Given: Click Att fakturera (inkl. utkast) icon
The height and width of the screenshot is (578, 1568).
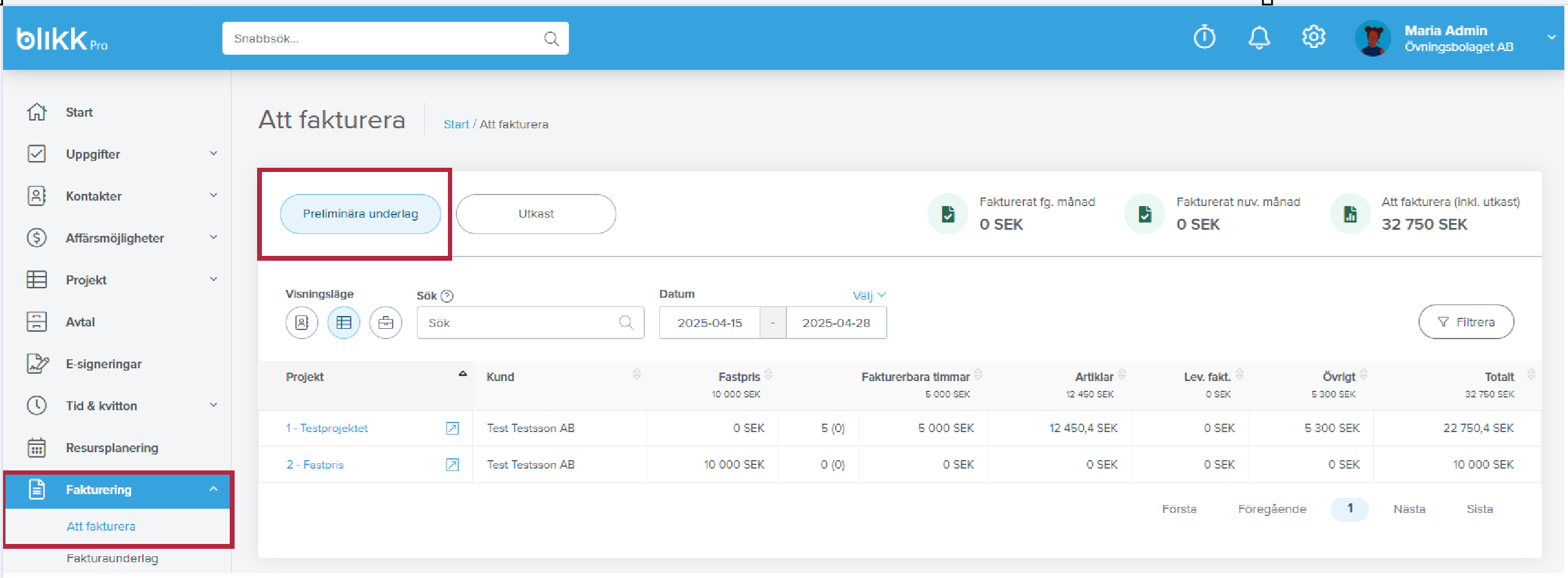Looking at the screenshot, I should click(1350, 214).
